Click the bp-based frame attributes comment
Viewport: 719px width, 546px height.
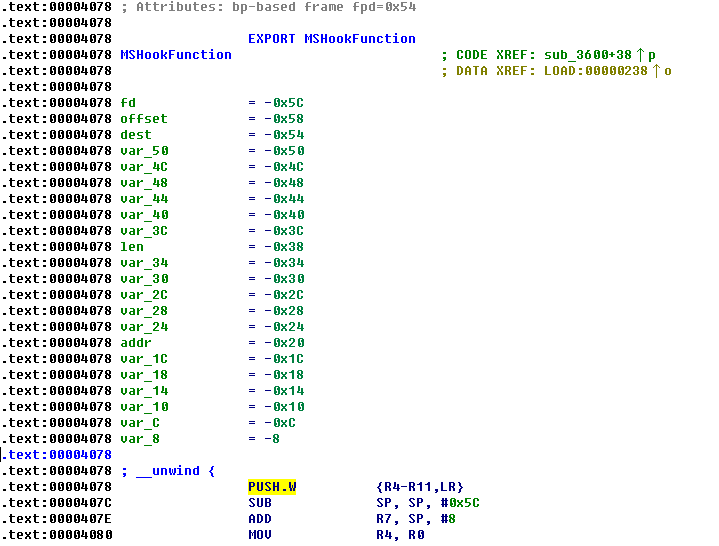click(269, 7)
